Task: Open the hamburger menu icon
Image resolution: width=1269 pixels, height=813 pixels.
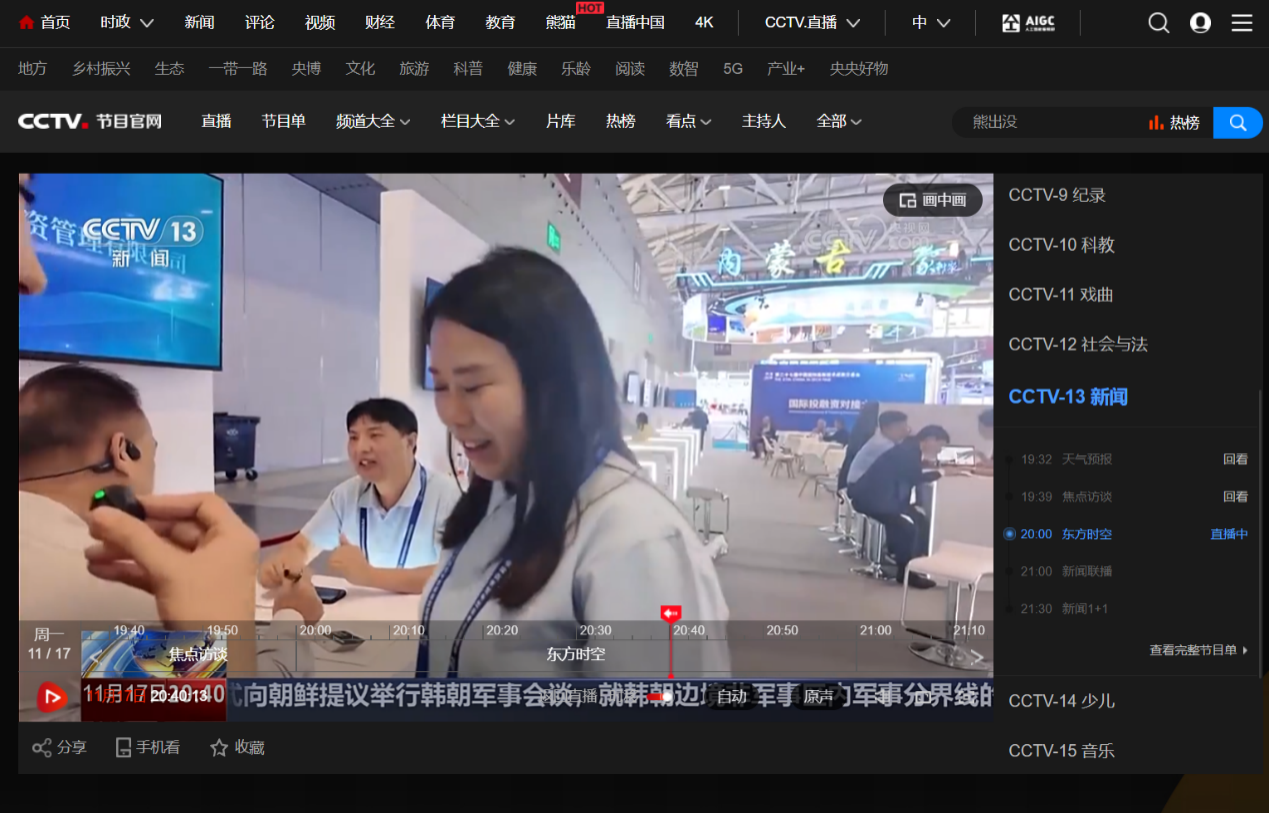Action: [x=1242, y=23]
